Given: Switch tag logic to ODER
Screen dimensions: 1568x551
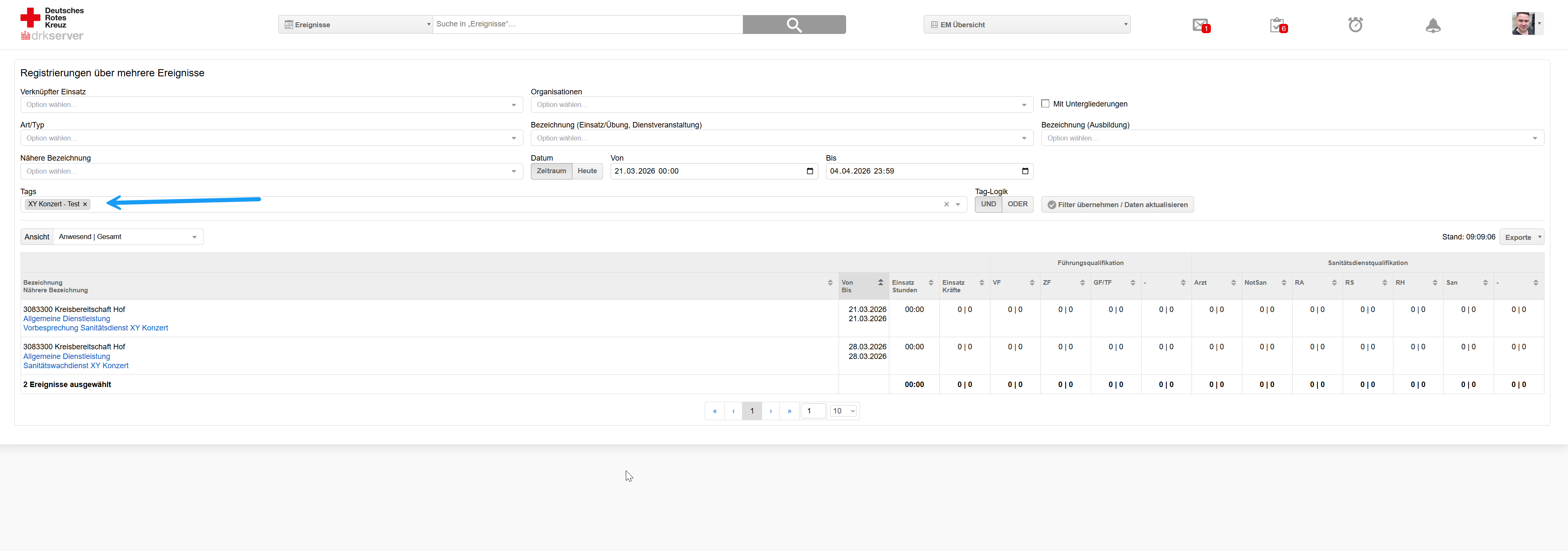Looking at the screenshot, I should [x=1017, y=204].
